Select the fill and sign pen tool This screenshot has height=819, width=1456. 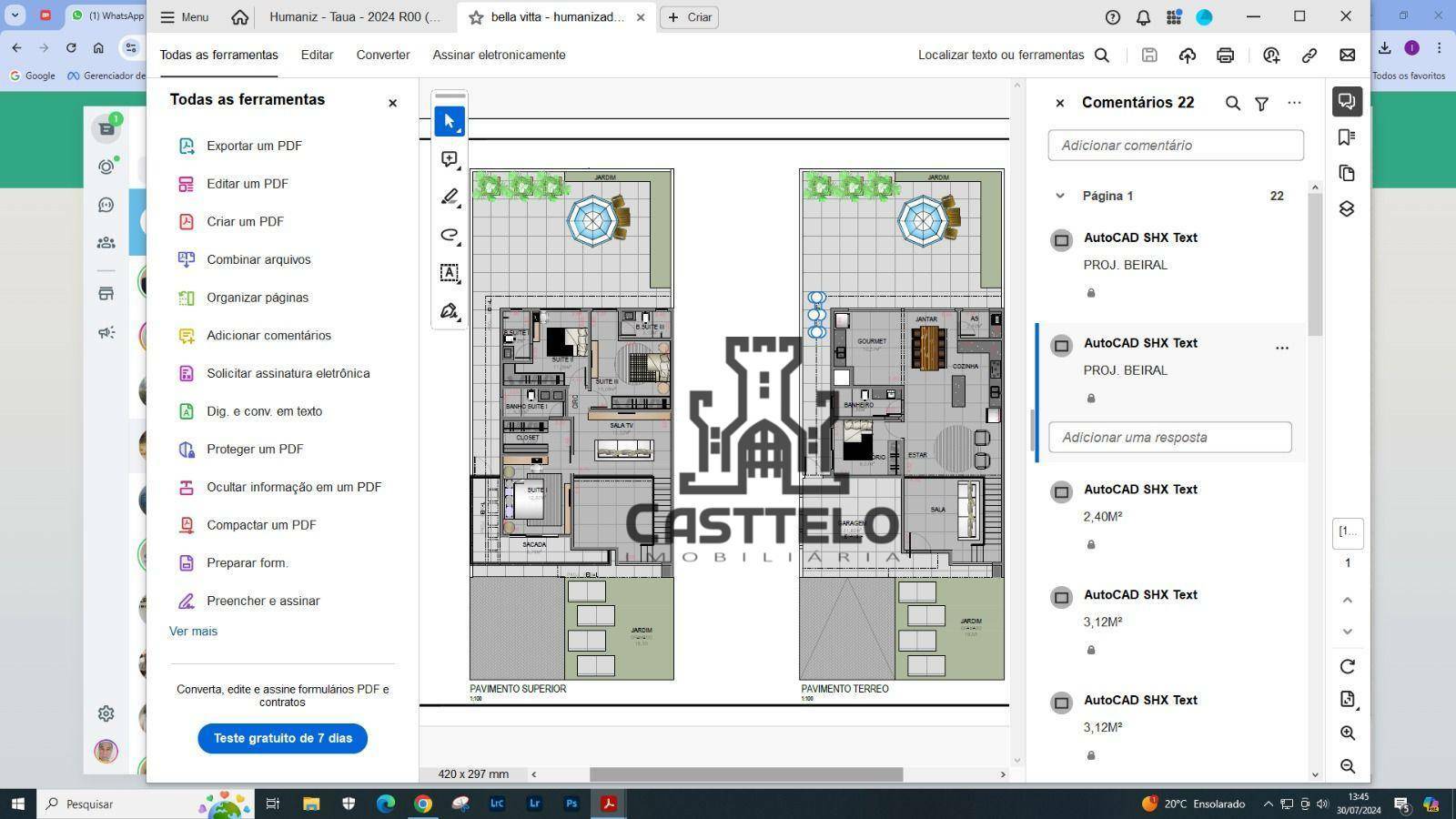coord(450,311)
